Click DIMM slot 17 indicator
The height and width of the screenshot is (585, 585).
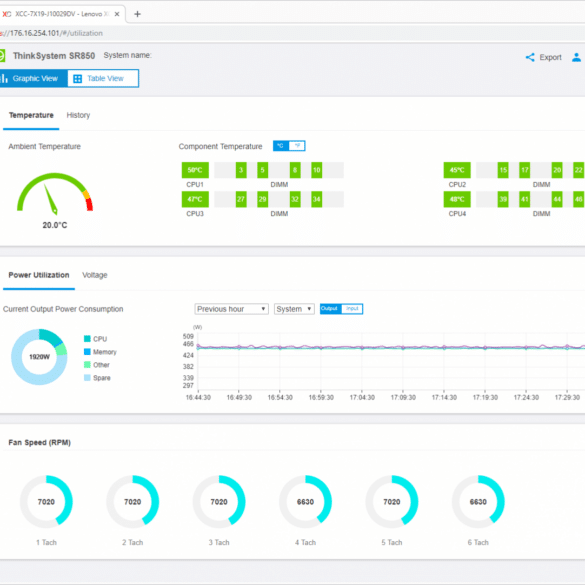point(525,170)
